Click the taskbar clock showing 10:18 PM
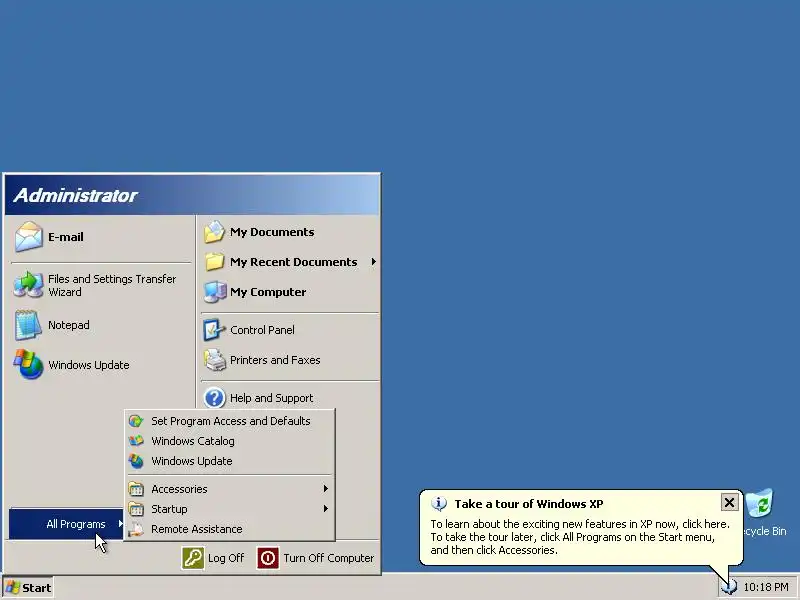This screenshot has height=600, width=800. (766, 587)
